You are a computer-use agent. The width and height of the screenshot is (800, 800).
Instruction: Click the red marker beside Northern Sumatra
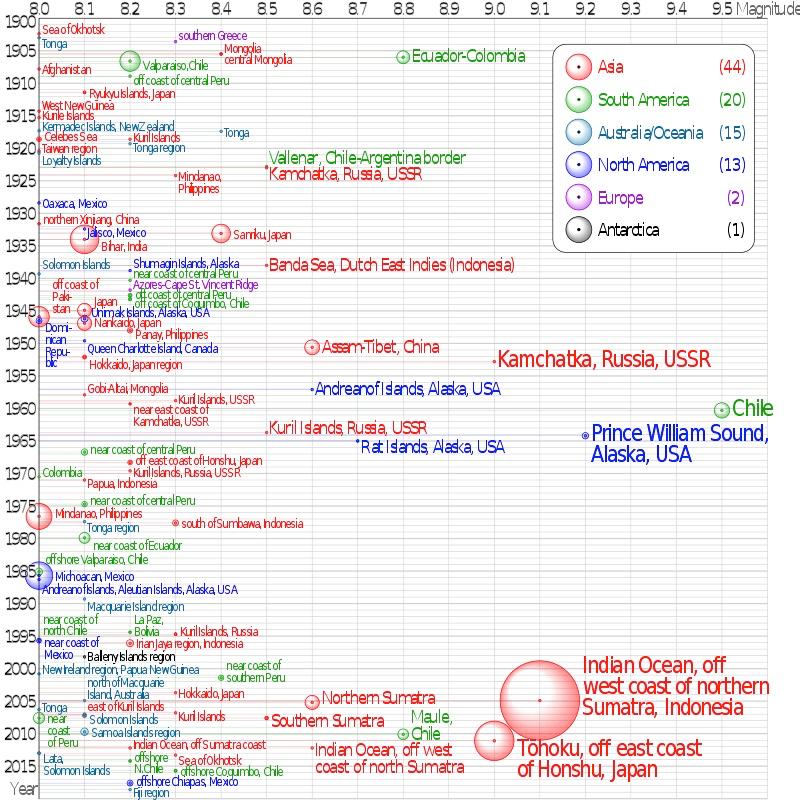(x=312, y=702)
